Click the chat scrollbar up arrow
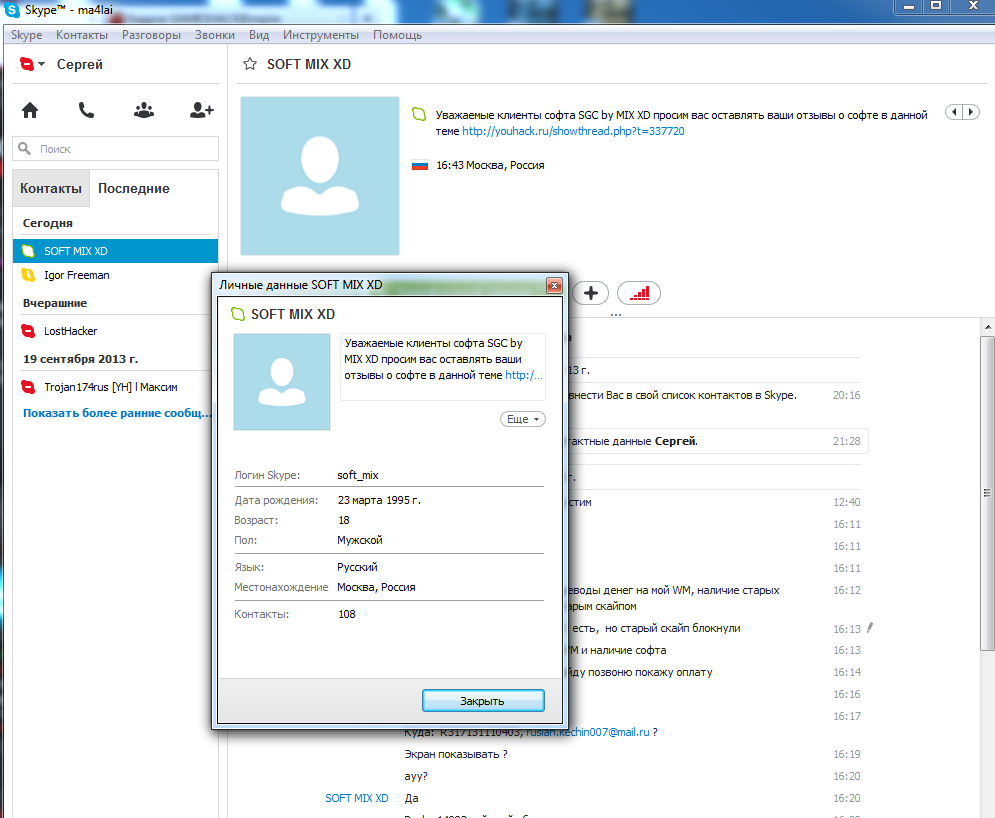 click(x=987, y=327)
